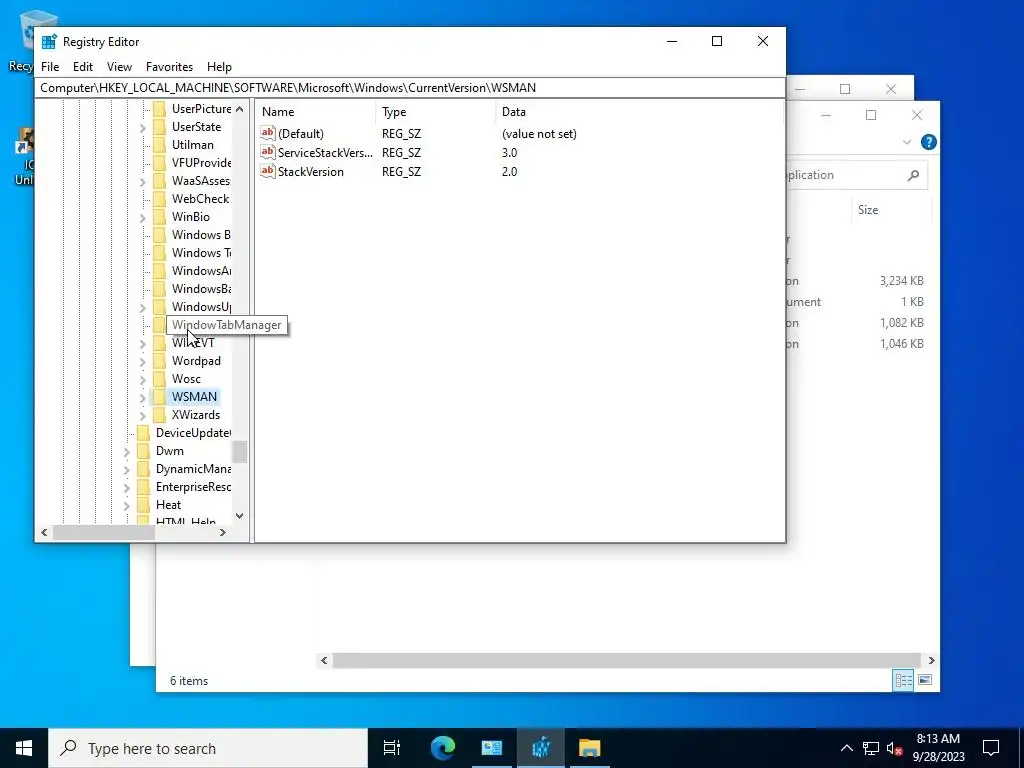Click the tree pane scroll up arrow

pos(240,109)
